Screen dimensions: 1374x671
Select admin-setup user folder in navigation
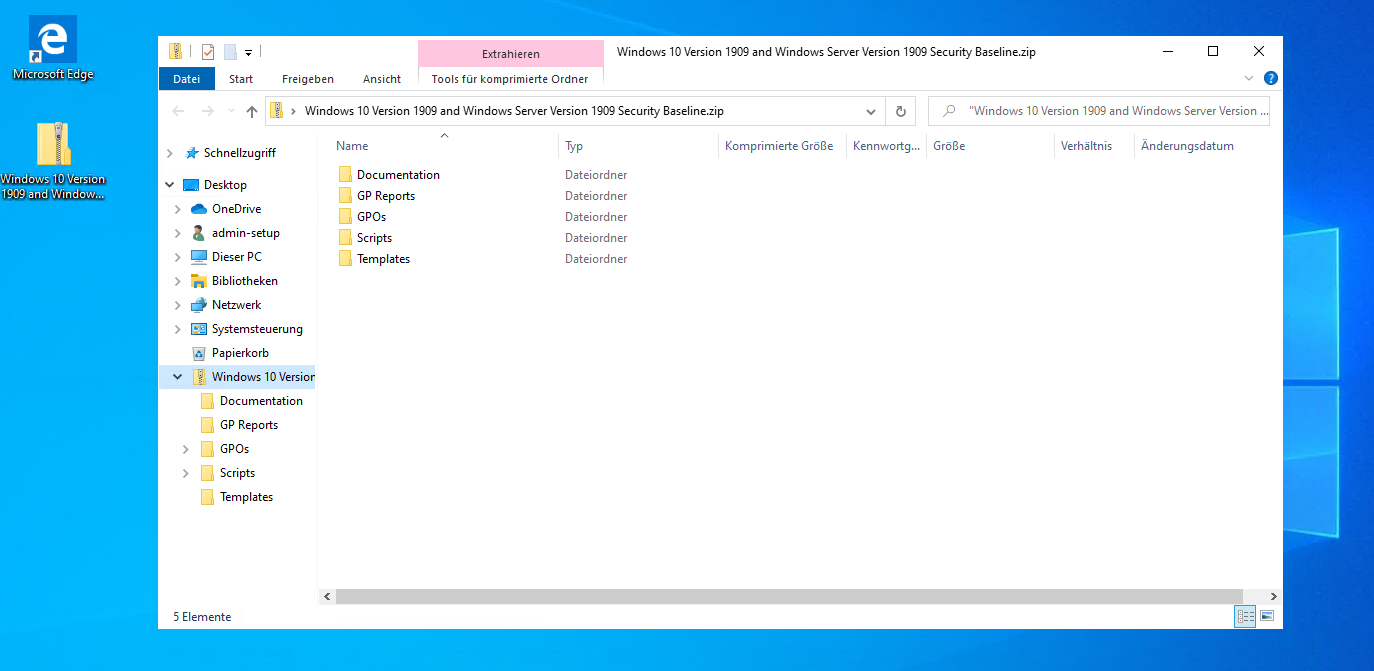245,233
